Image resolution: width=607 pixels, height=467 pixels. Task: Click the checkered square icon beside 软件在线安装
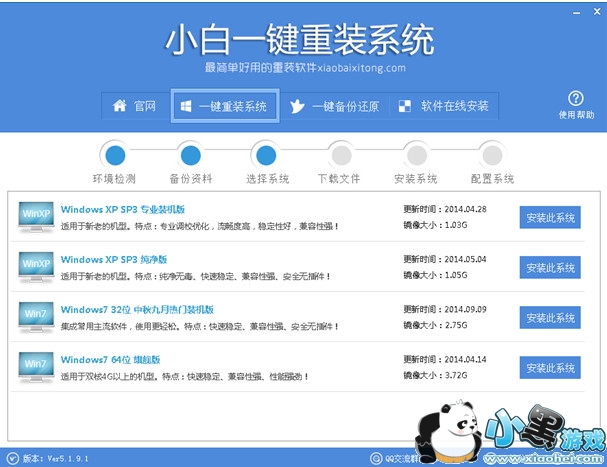pos(405,106)
